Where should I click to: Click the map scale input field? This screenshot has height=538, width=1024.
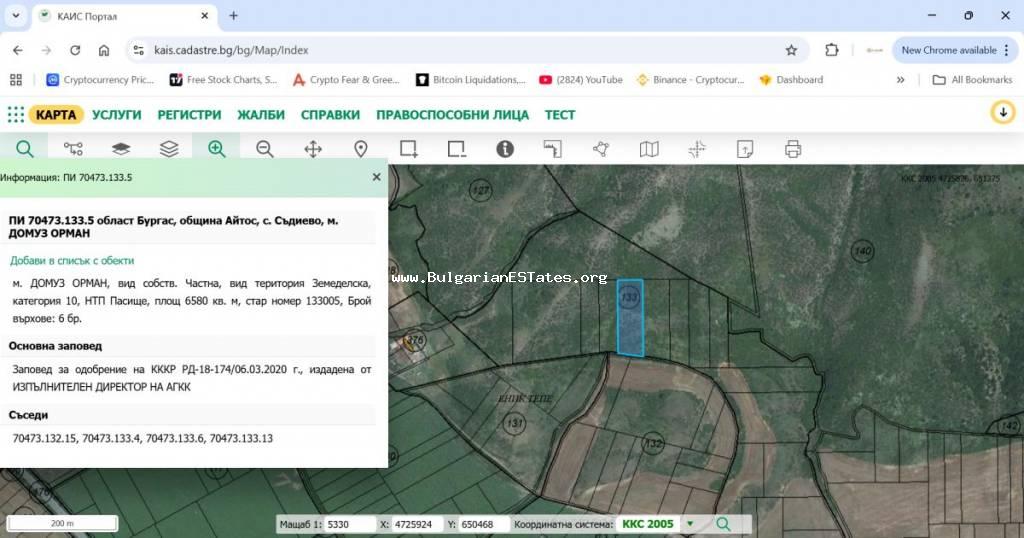coord(350,524)
